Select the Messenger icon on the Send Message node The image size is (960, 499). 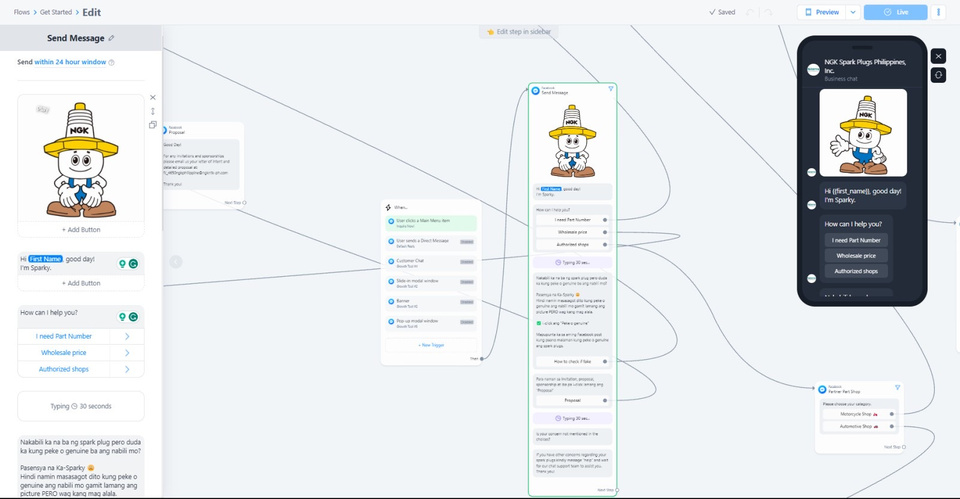coord(536,91)
